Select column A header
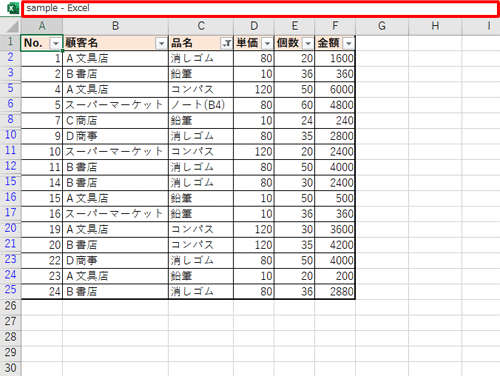 (42, 26)
